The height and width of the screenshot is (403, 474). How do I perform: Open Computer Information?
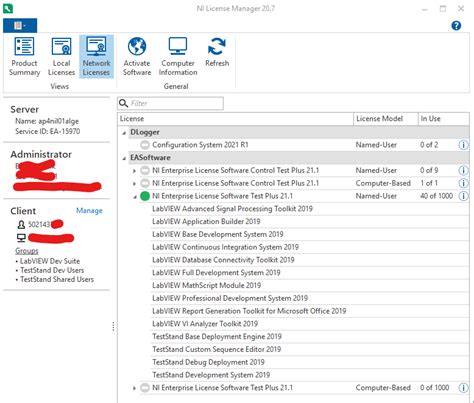178,57
